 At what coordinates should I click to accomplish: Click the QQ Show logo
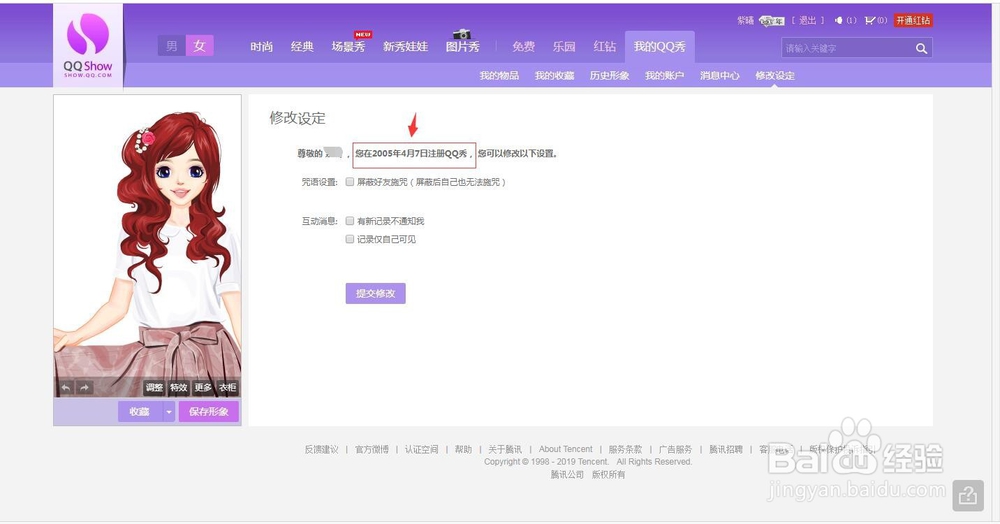[x=88, y=45]
